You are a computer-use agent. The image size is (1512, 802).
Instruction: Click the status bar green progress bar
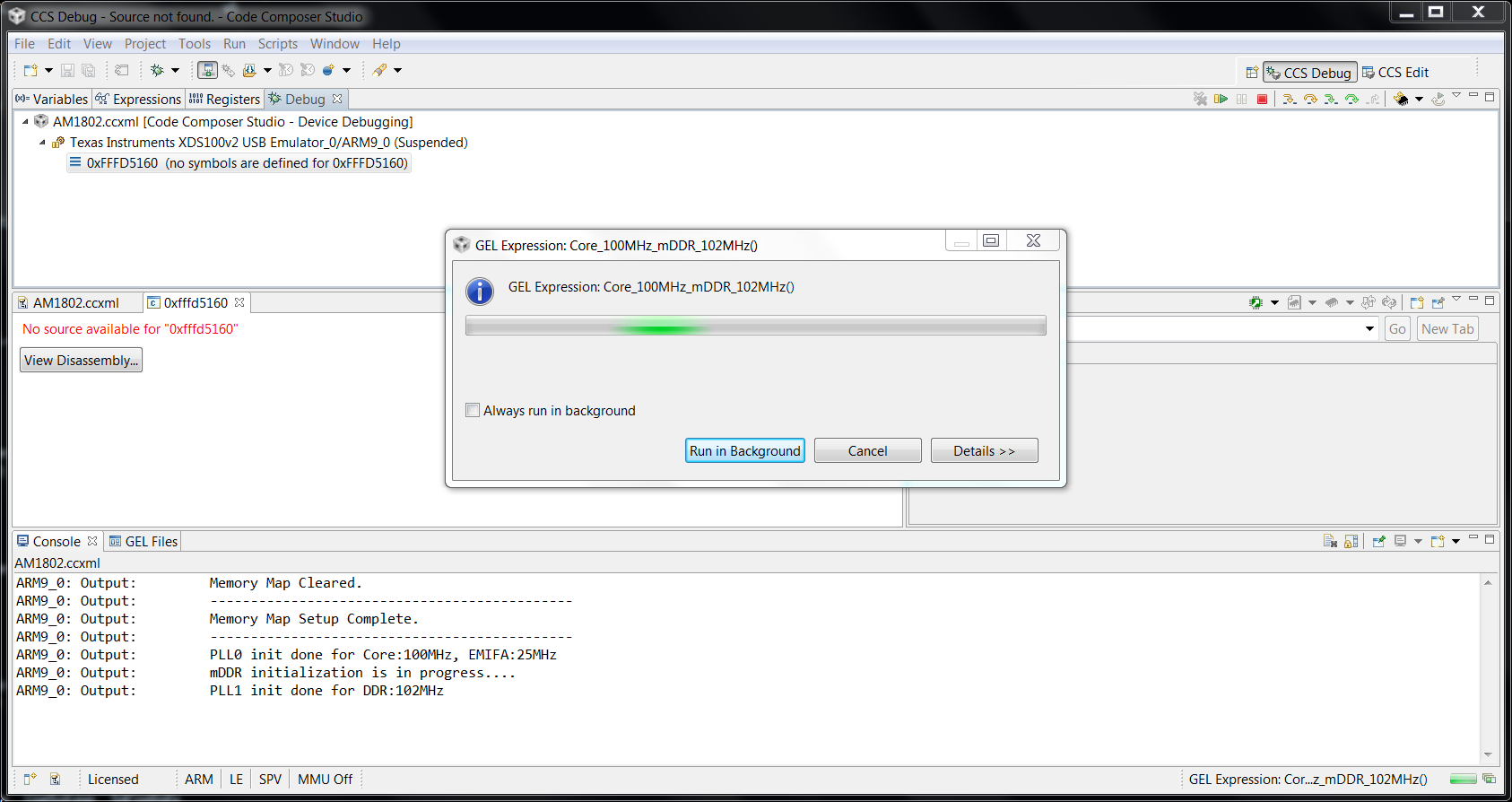click(x=1463, y=779)
